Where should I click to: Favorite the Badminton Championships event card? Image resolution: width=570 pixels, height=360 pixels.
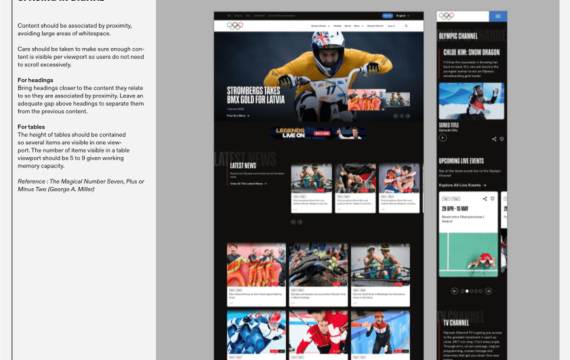[492, 199]
